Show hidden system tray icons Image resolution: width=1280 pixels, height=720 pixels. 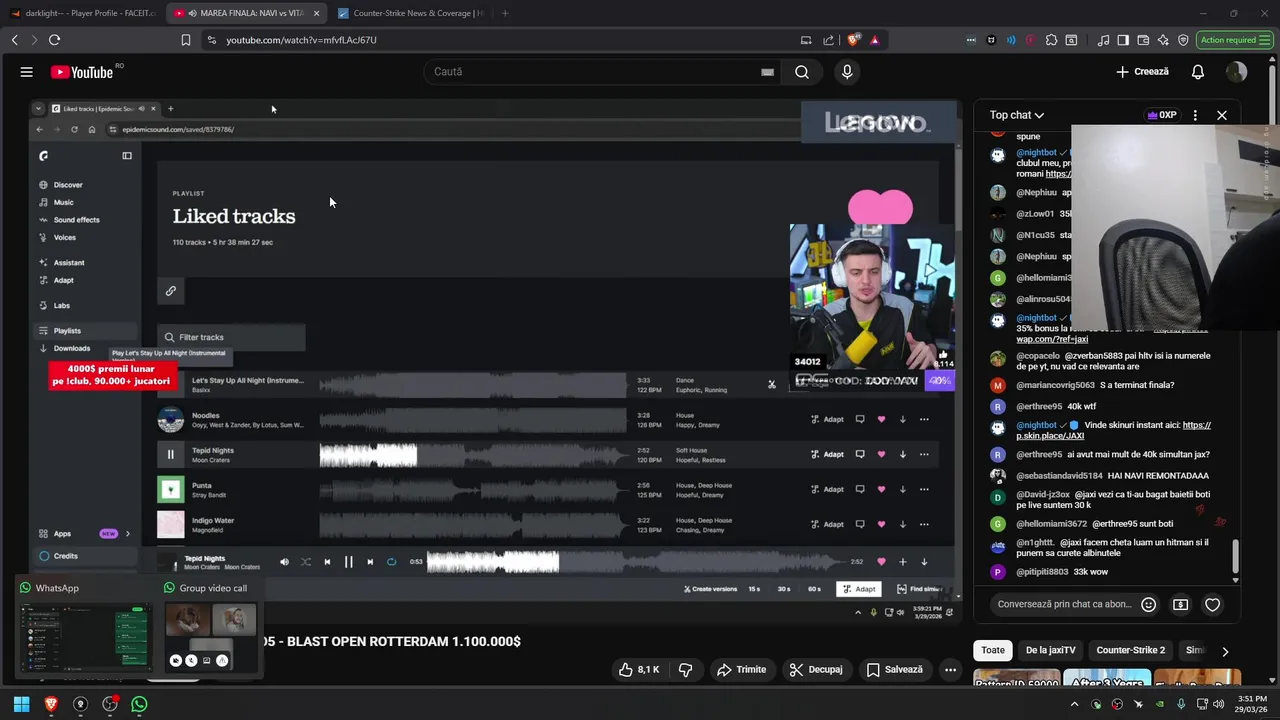point(1075,704)
